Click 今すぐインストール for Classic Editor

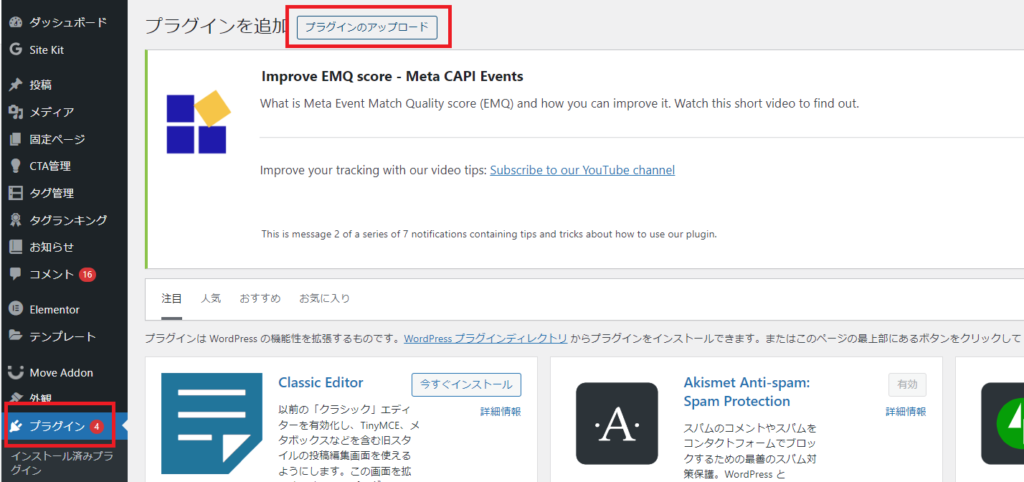[466, 385]
